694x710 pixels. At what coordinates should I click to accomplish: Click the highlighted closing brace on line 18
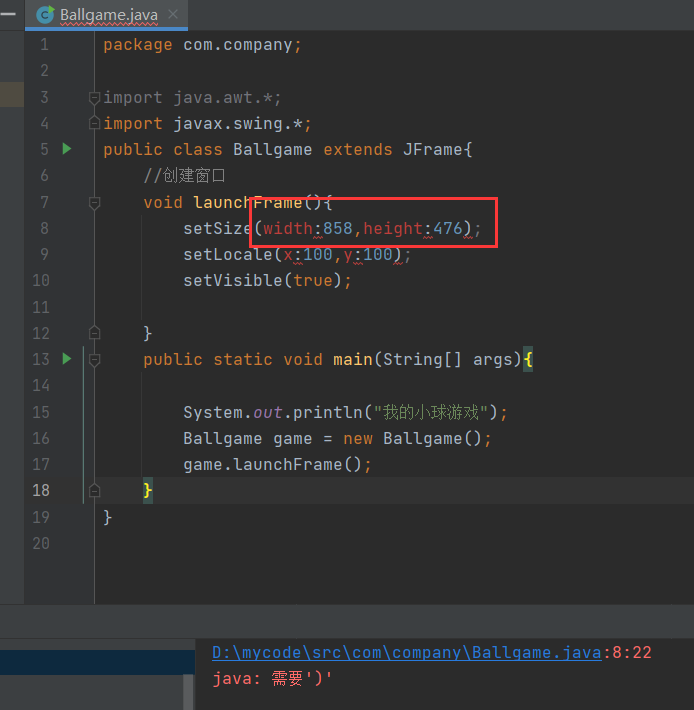coord(148,490)
